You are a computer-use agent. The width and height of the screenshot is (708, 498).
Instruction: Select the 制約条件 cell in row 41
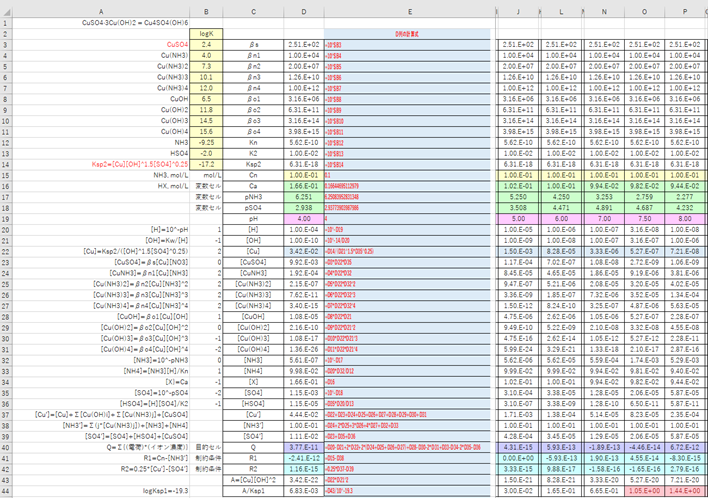206,458
